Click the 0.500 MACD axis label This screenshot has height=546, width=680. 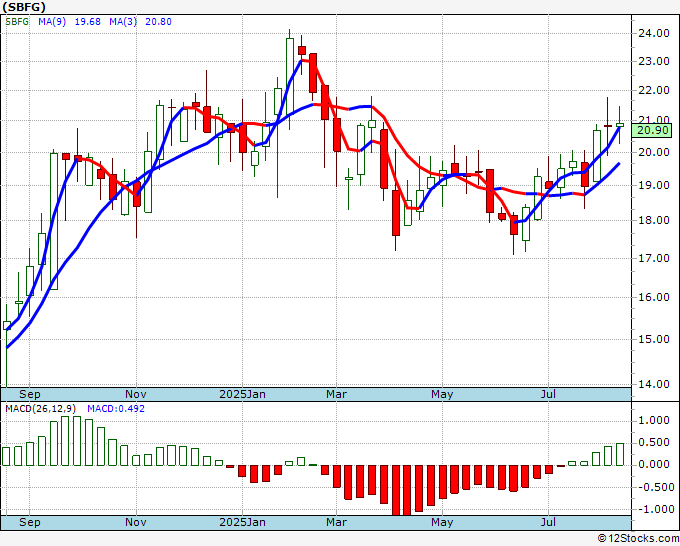654,442
